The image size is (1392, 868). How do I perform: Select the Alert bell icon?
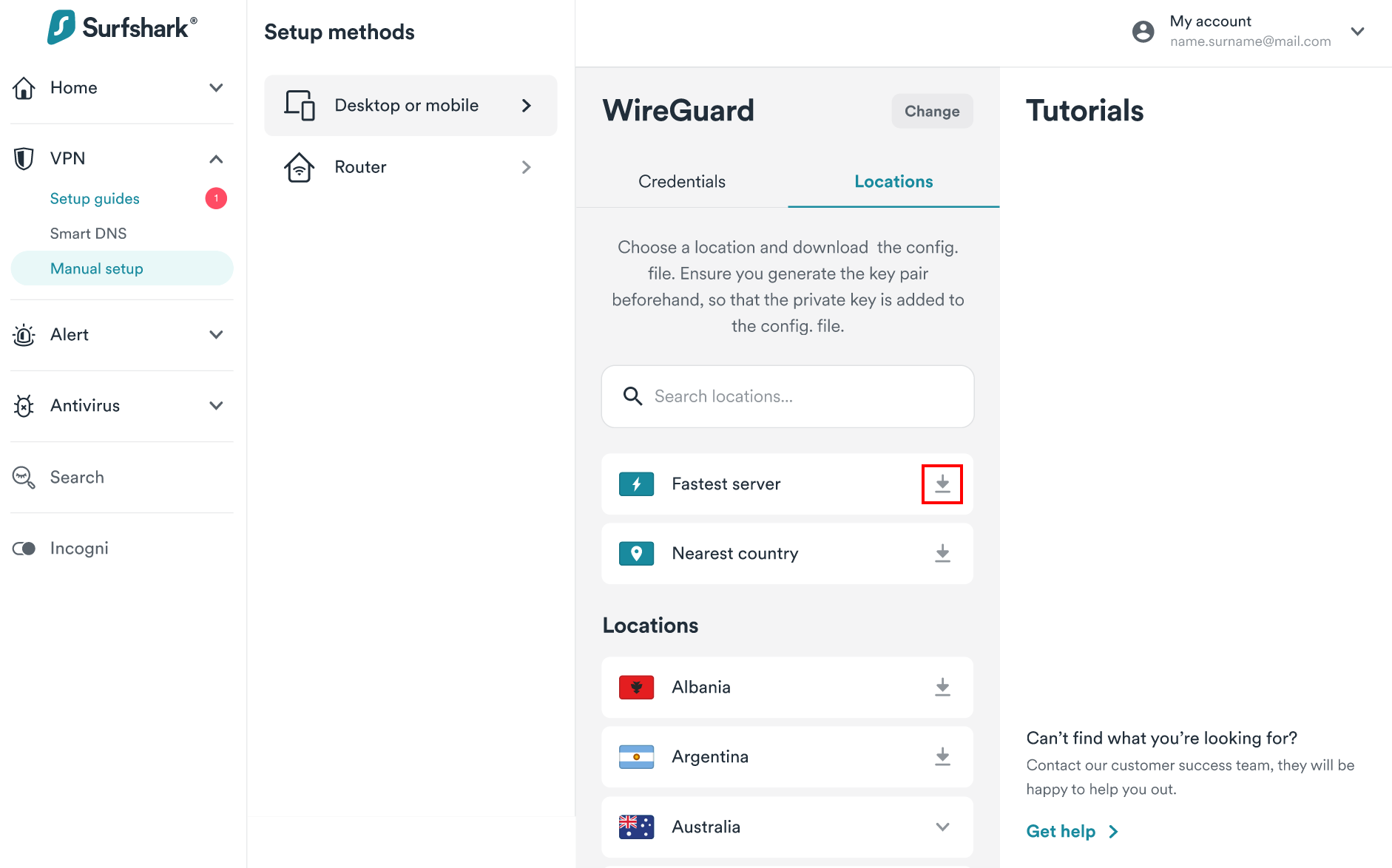[24, 334]
